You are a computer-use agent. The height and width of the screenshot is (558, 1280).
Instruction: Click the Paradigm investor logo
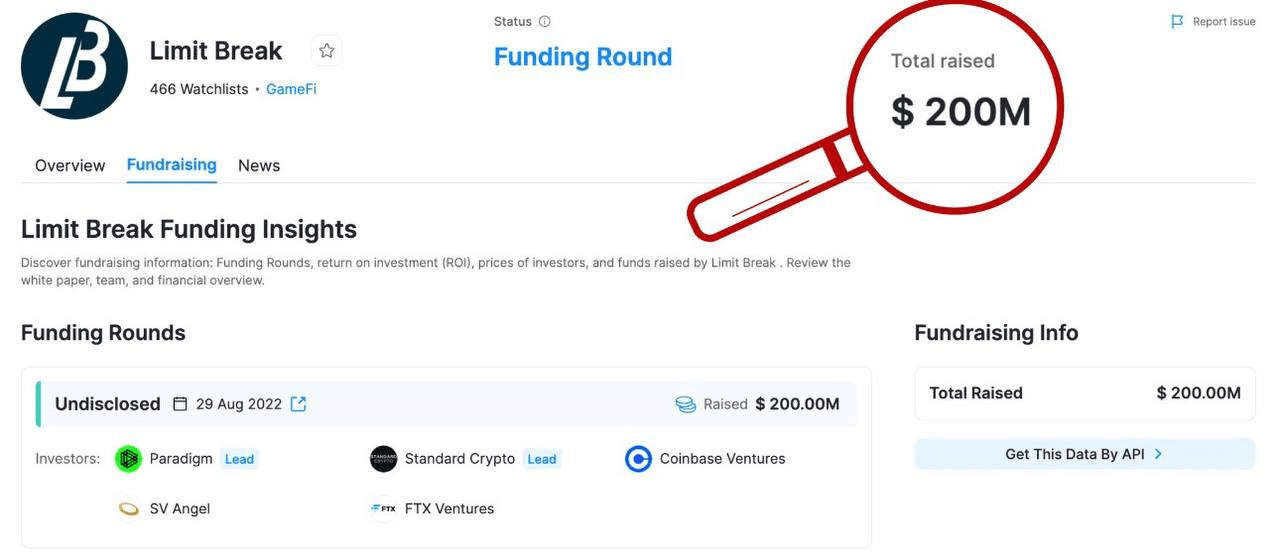129,459
